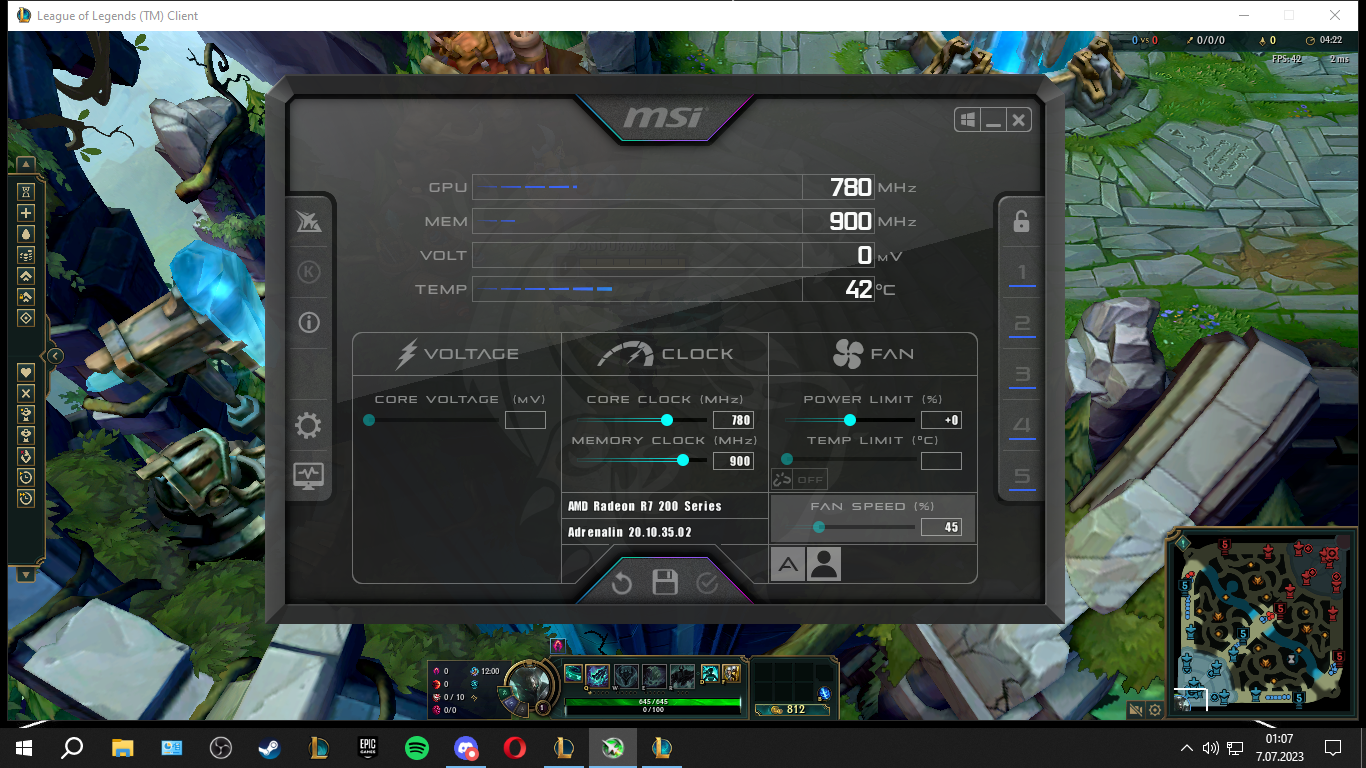
Task: Click the Fan header icon
Action: tap(848, 354)
